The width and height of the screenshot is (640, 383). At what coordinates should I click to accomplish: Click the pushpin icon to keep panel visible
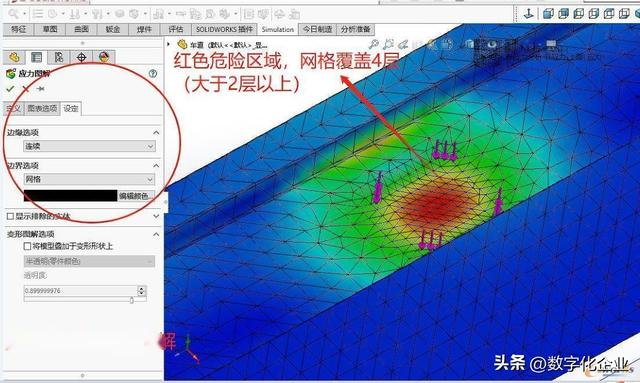point(40,89)
